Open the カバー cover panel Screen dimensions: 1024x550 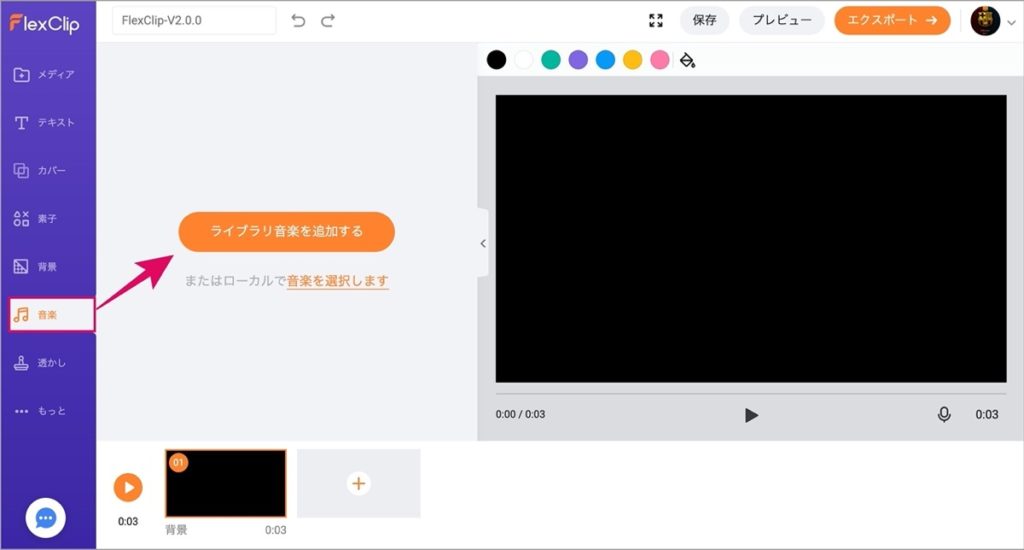click(40, 170)
